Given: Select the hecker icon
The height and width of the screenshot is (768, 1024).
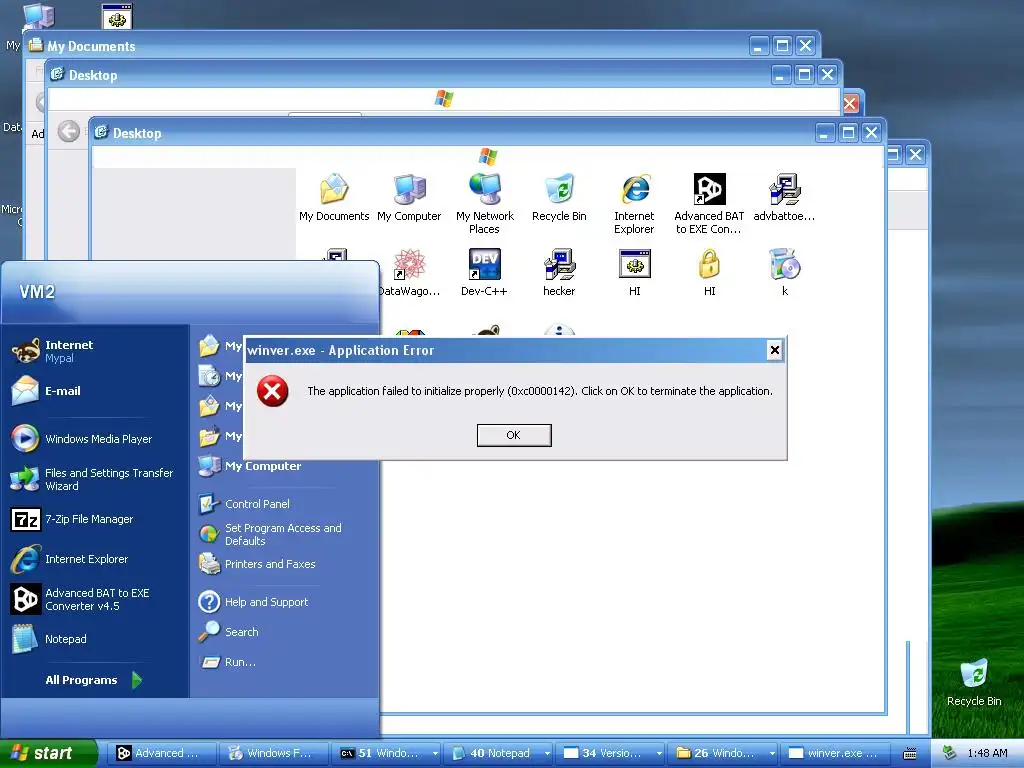Looking at the screenshot, I should [559, 272].
